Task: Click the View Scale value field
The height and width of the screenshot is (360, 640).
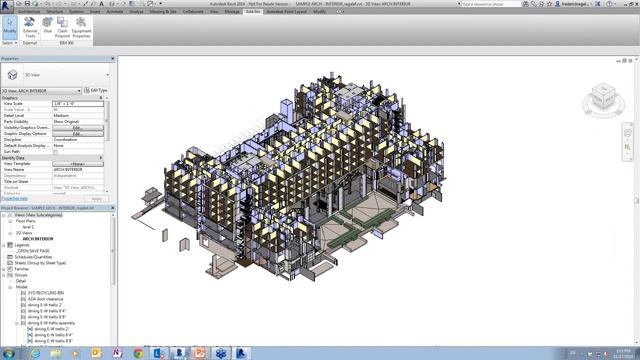Action: click(x=78, y=104)
